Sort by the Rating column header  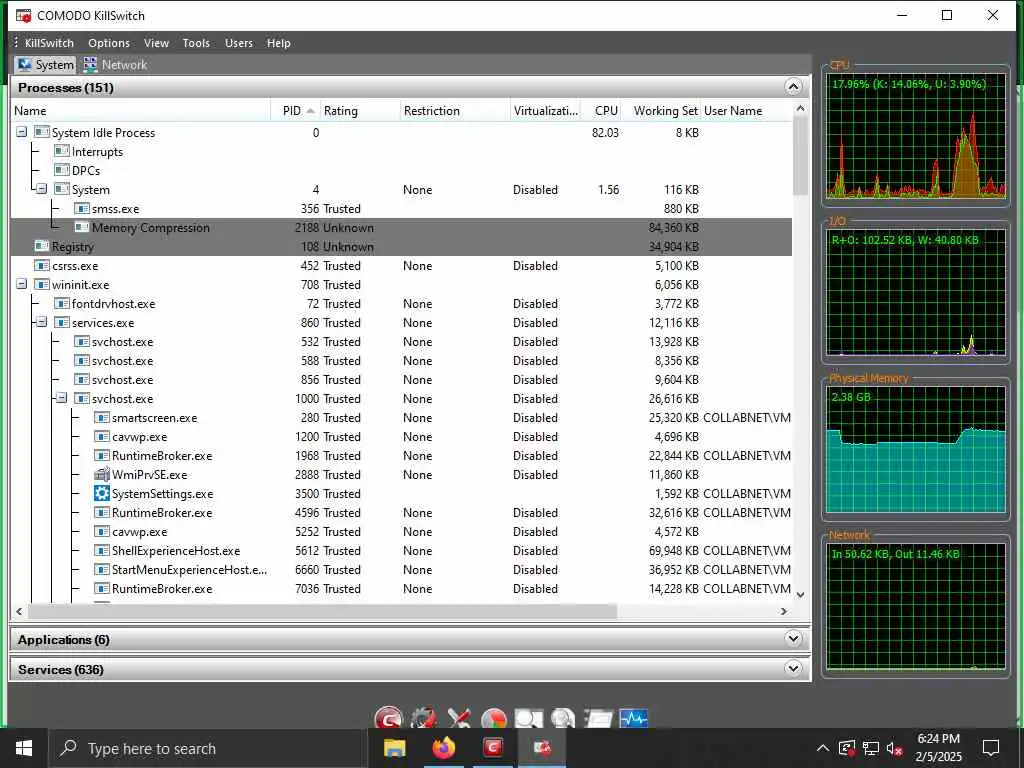(360, 111)
